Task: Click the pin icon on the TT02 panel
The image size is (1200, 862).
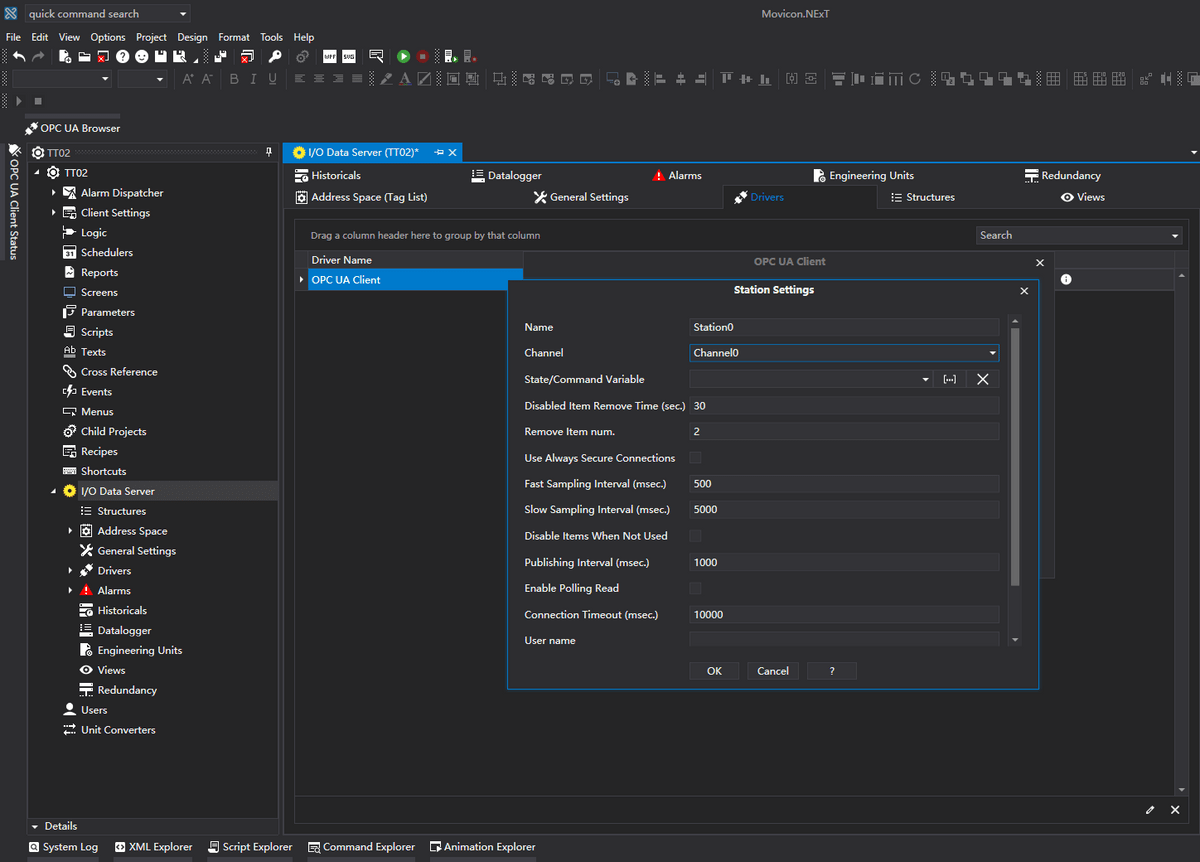Action: pyautogui.click(x=268, y=152)
